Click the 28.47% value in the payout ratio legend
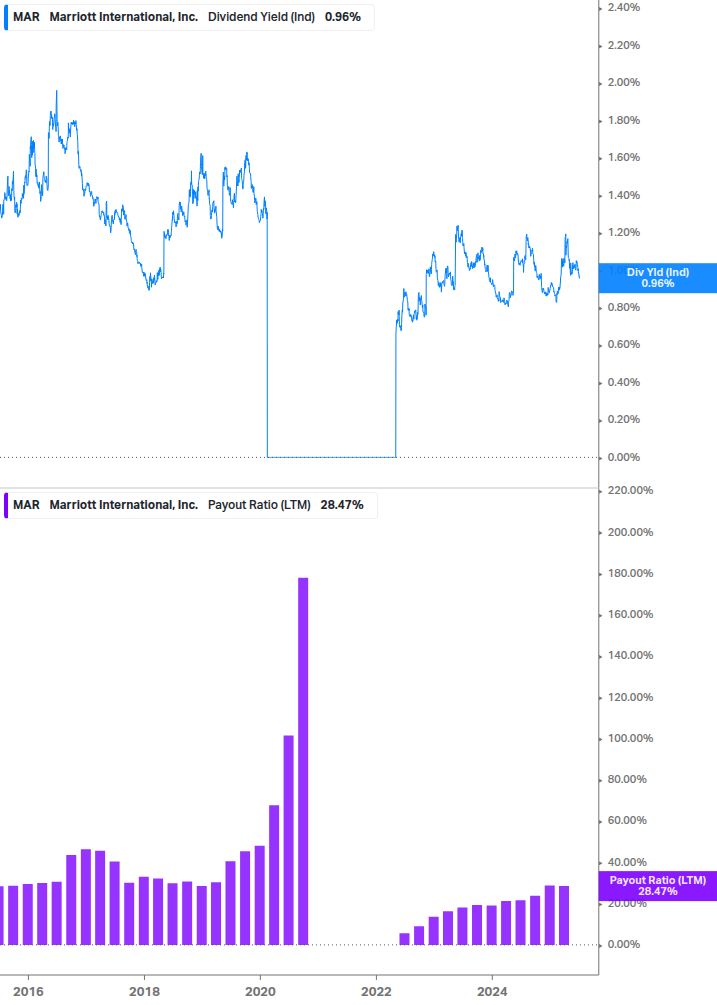Image resolution: width=717 pixels, height=1005 pixels. tap(342, 505)
